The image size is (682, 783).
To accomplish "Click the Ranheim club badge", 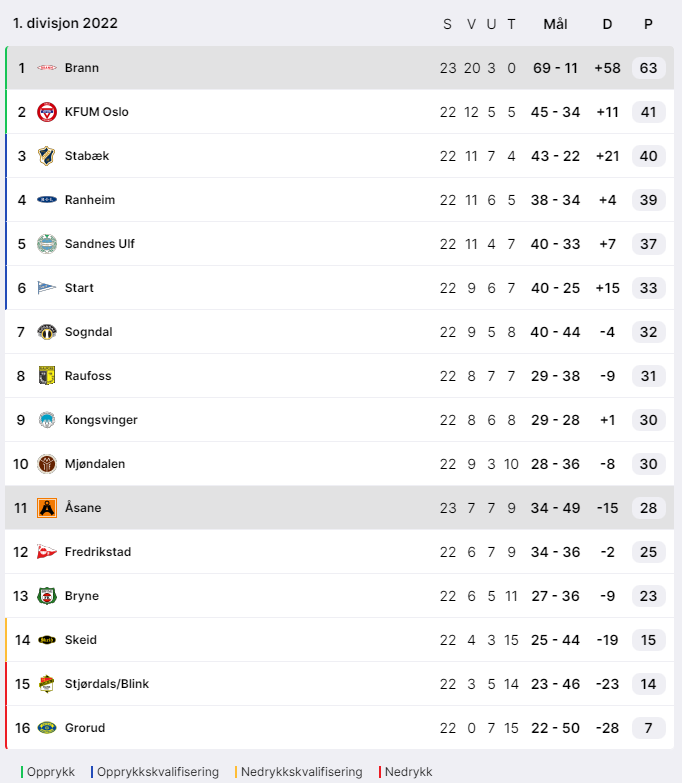I will [x=47, y=200].
